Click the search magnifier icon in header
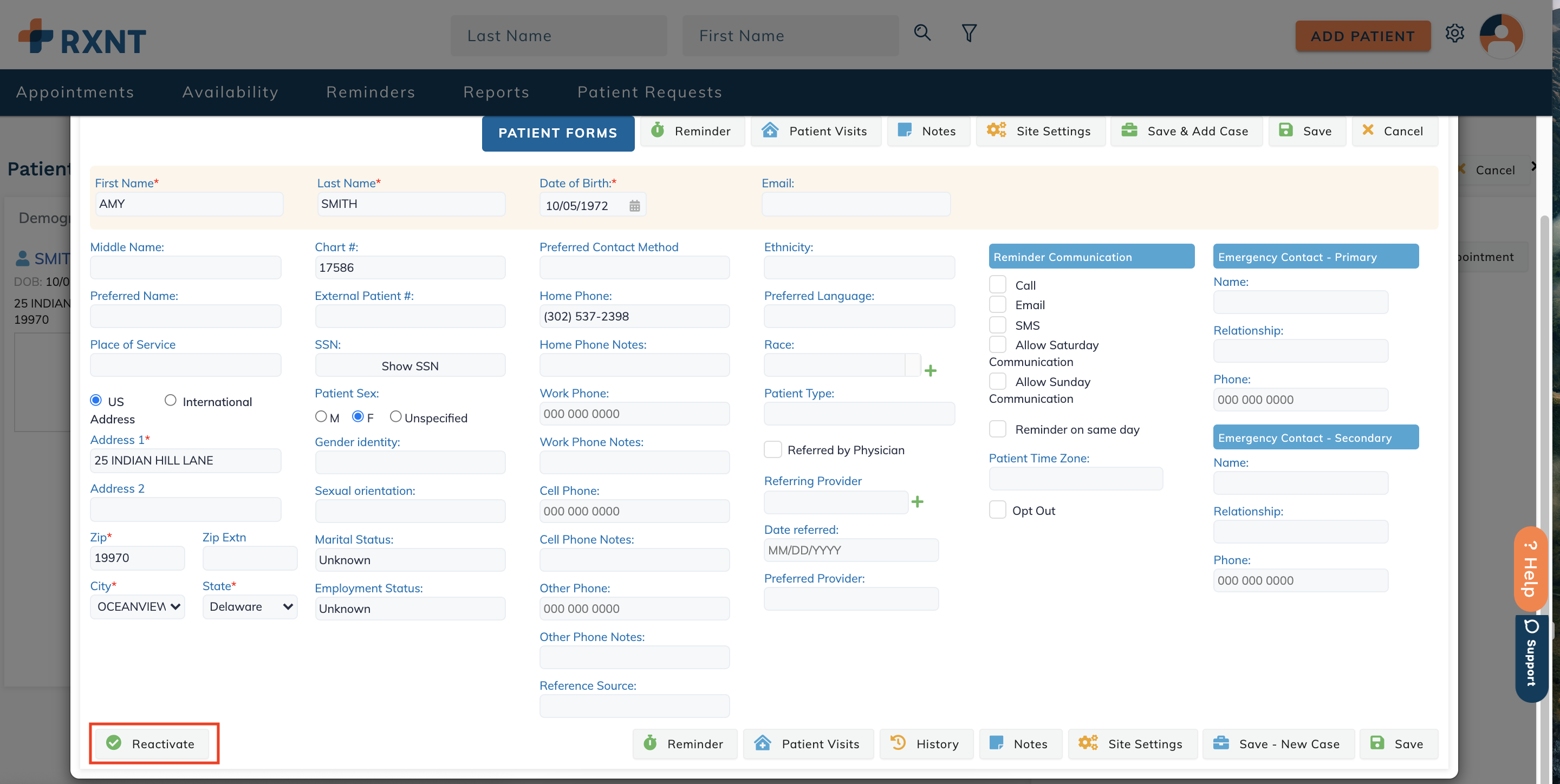 point(922,32)
